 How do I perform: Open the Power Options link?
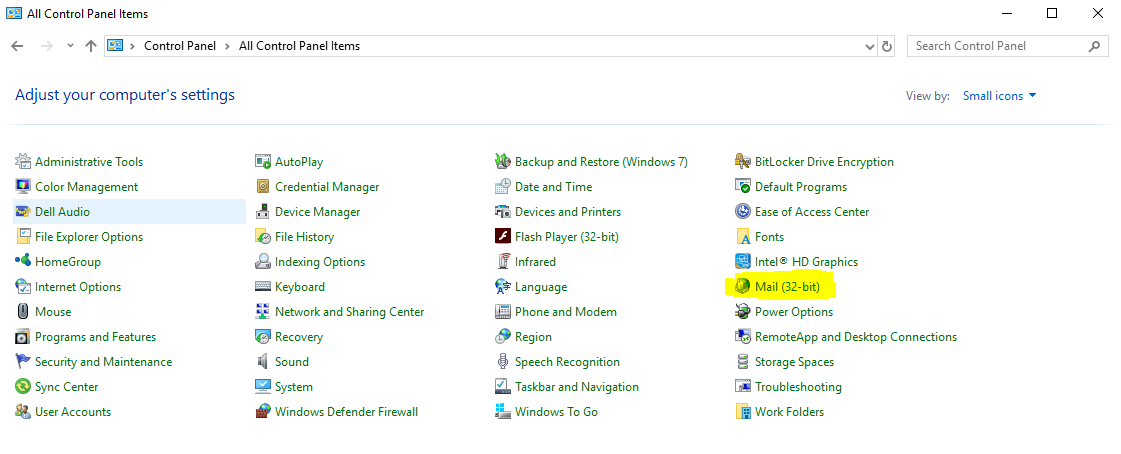click(794, 312)
